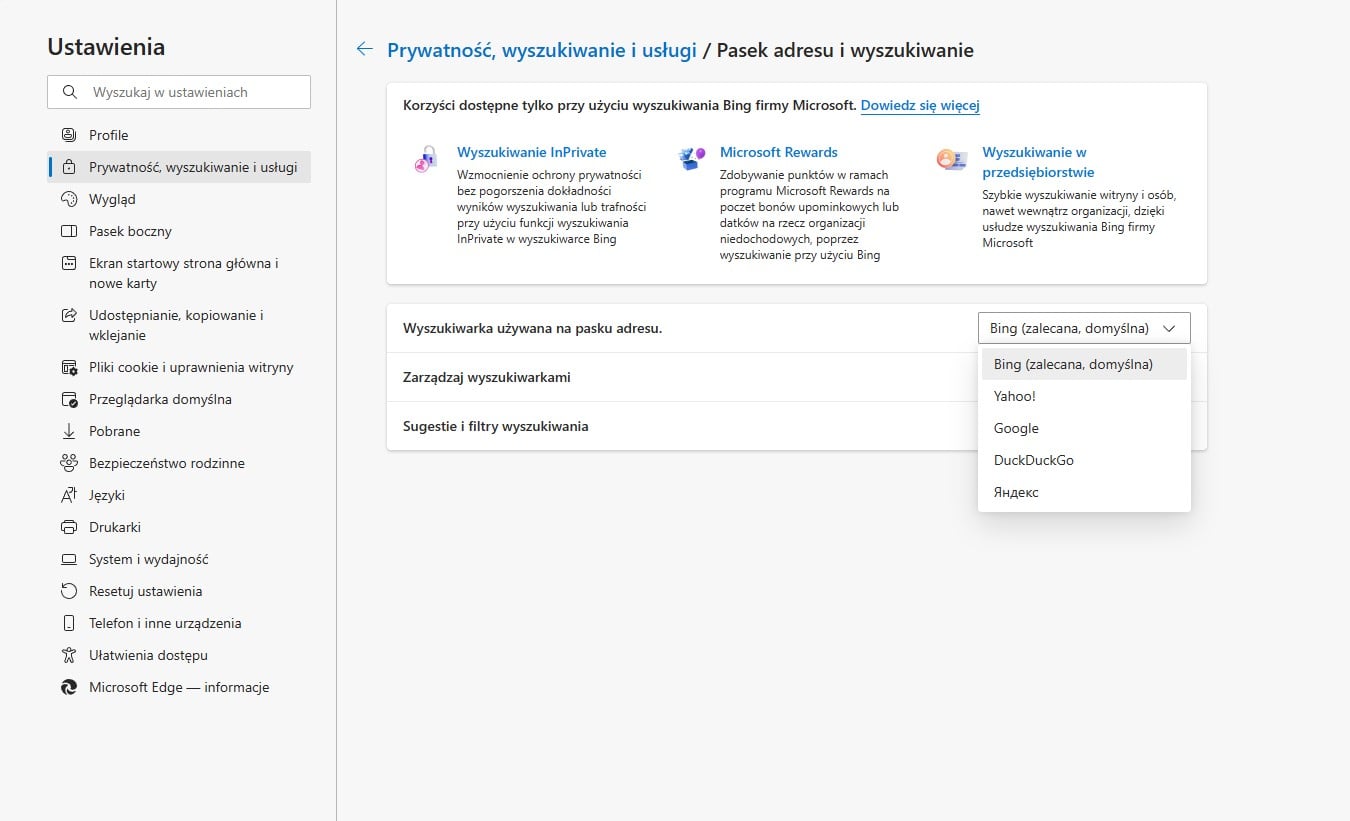Click the Języki language icon
The image size is (1350, 821).
pyautogui.click(x=69, y=495)
